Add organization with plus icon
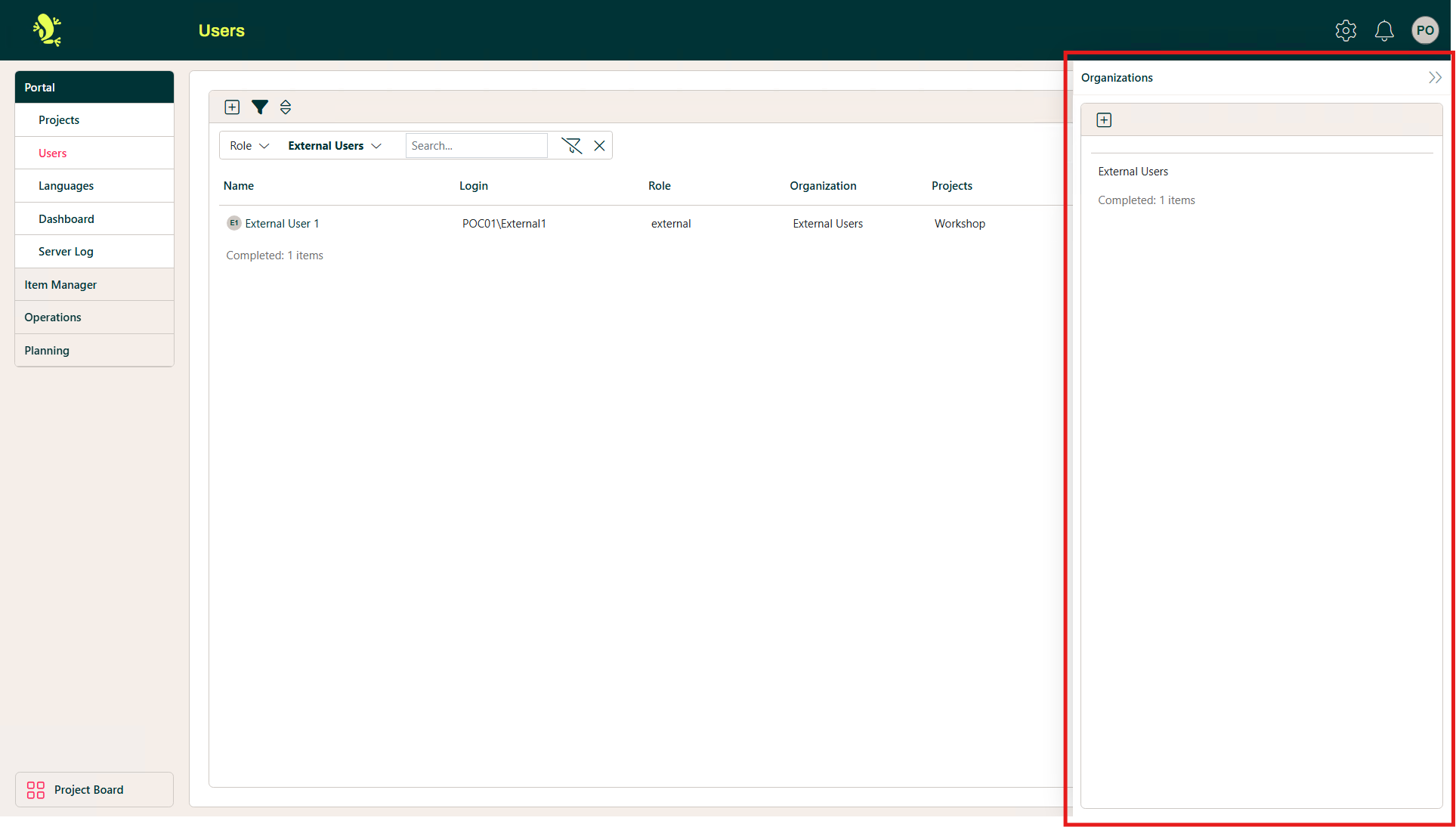This screenshot has width=1456, height=827. (1104, 120)
